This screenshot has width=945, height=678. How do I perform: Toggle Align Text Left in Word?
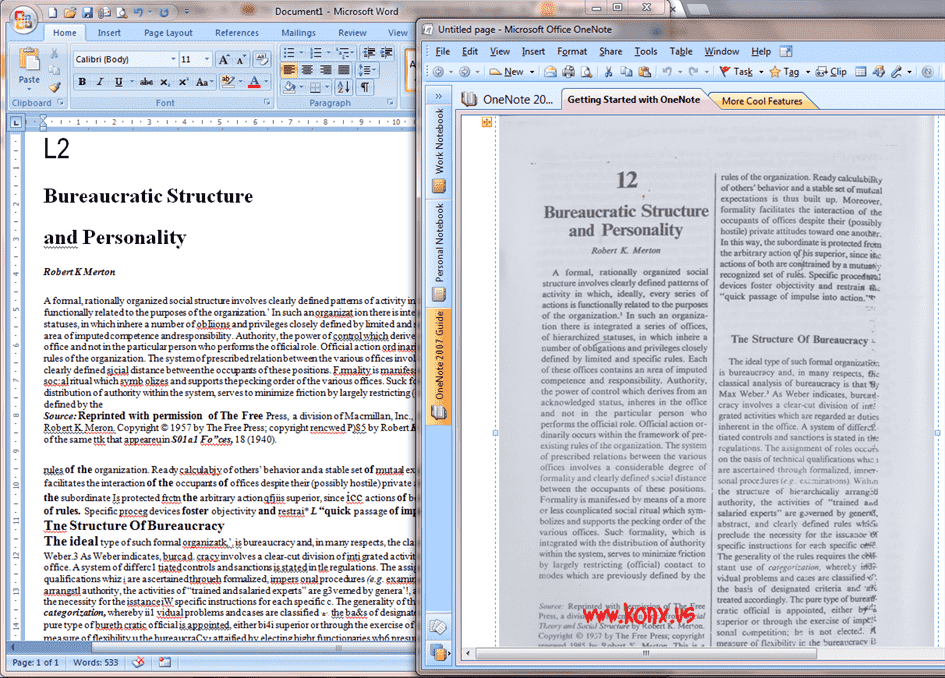[x=289, y=70]
